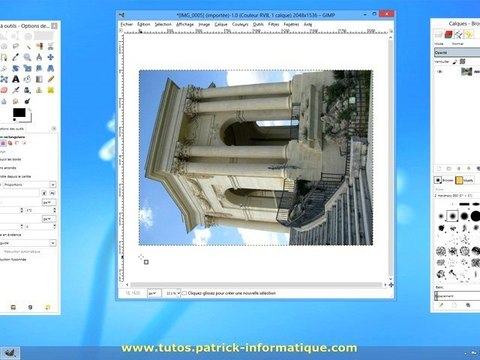Click the 'Réduction automatique' button

[x=22, y=252]
